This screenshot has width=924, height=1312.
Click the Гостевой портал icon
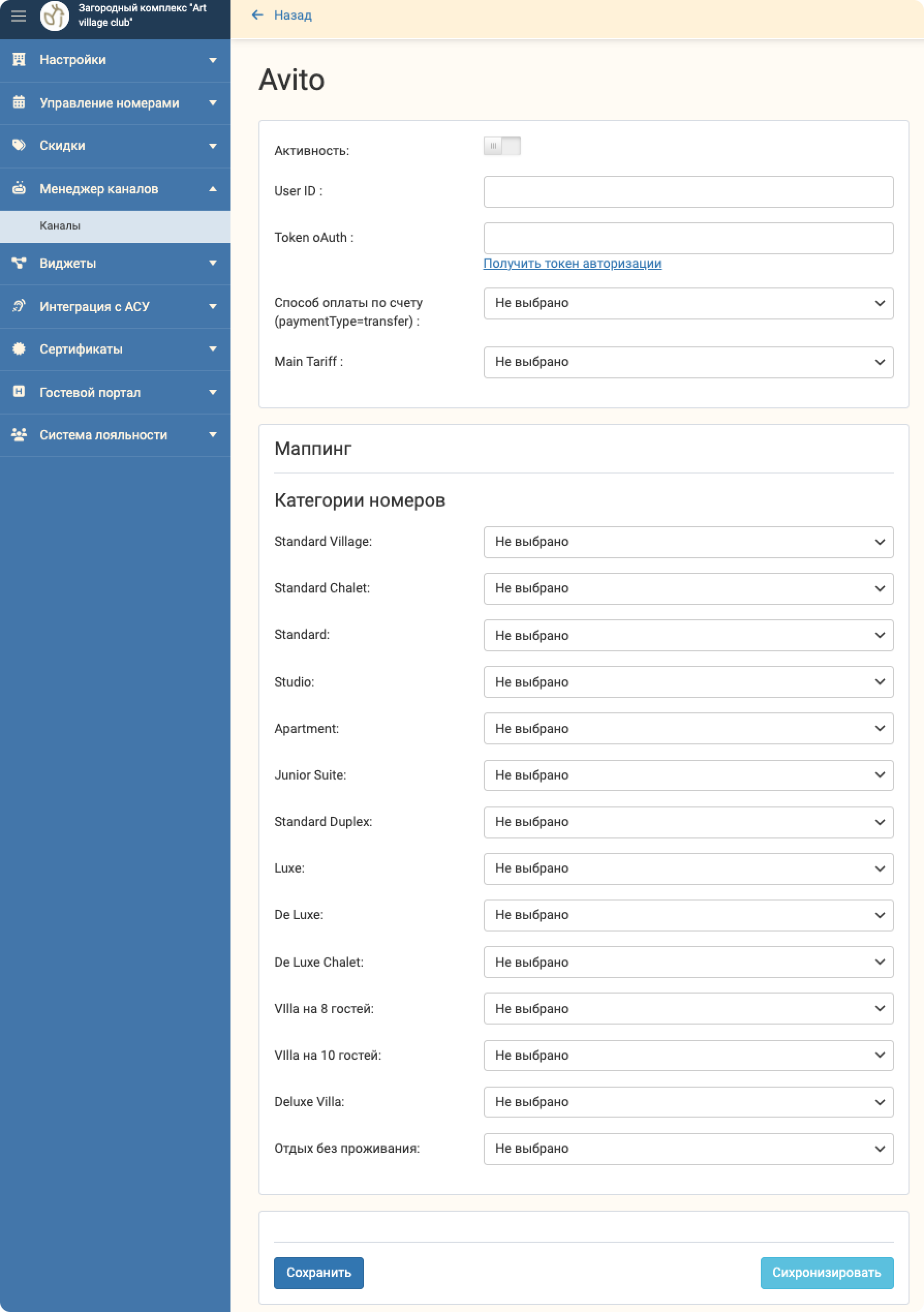click(x=19, y=391)
